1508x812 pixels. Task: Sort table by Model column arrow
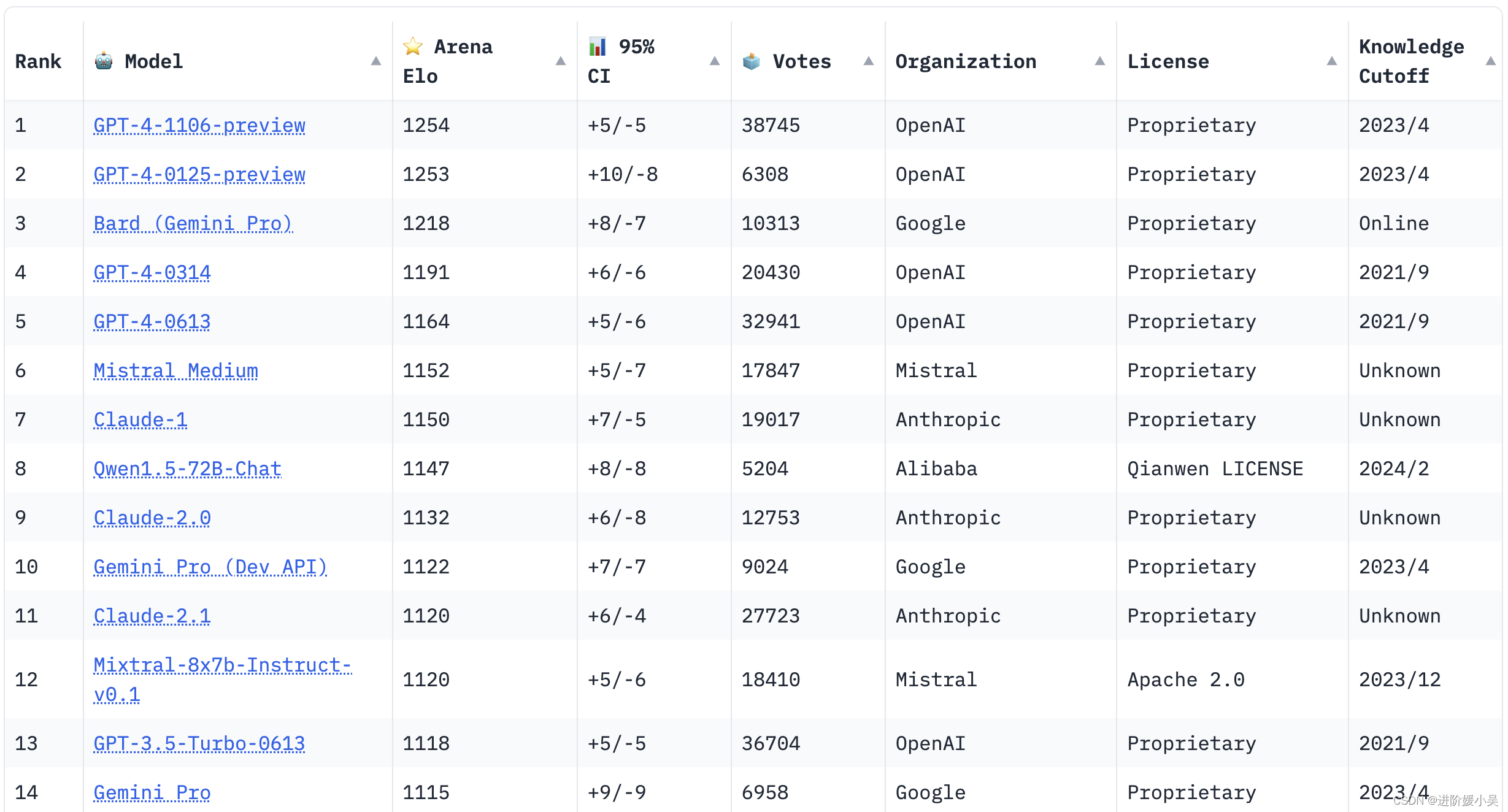(376, 61)
